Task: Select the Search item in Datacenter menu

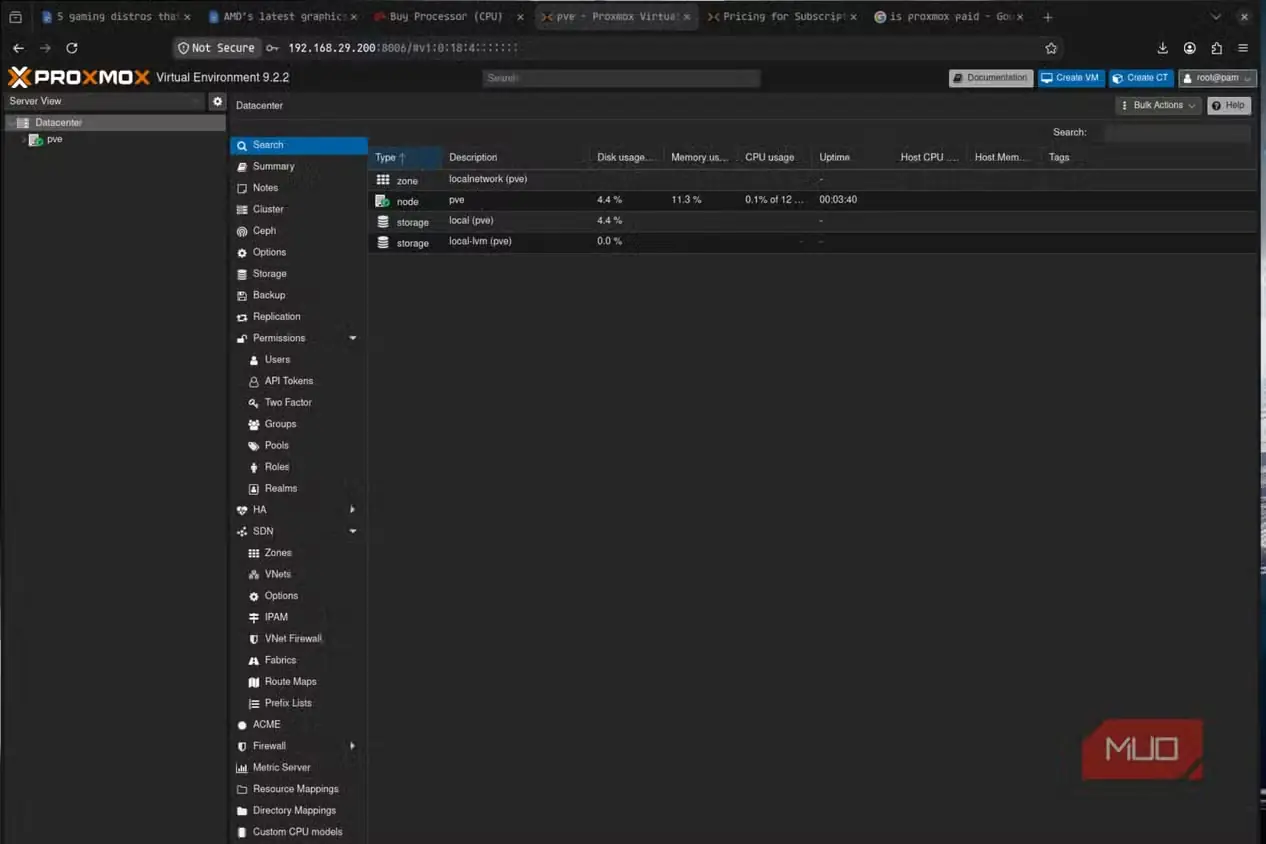Action: point(299,145)
